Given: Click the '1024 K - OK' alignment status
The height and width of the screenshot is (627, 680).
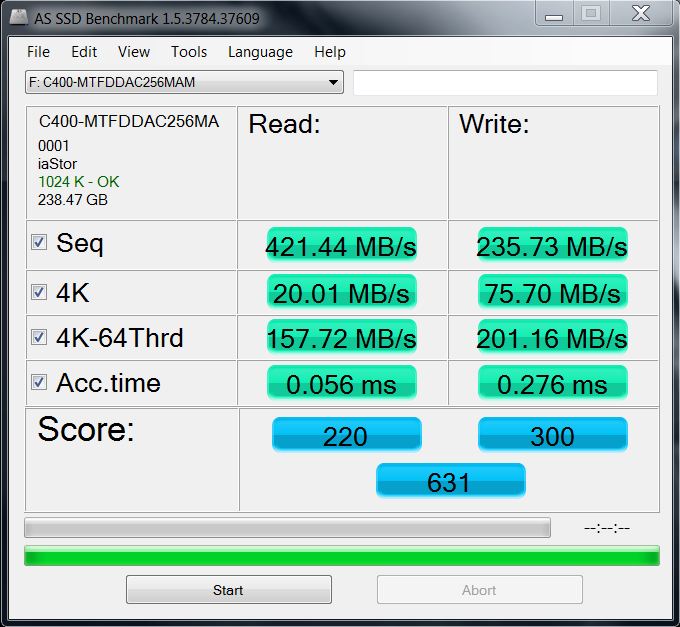Looking at the screenshot, I should tap(78, 182).
